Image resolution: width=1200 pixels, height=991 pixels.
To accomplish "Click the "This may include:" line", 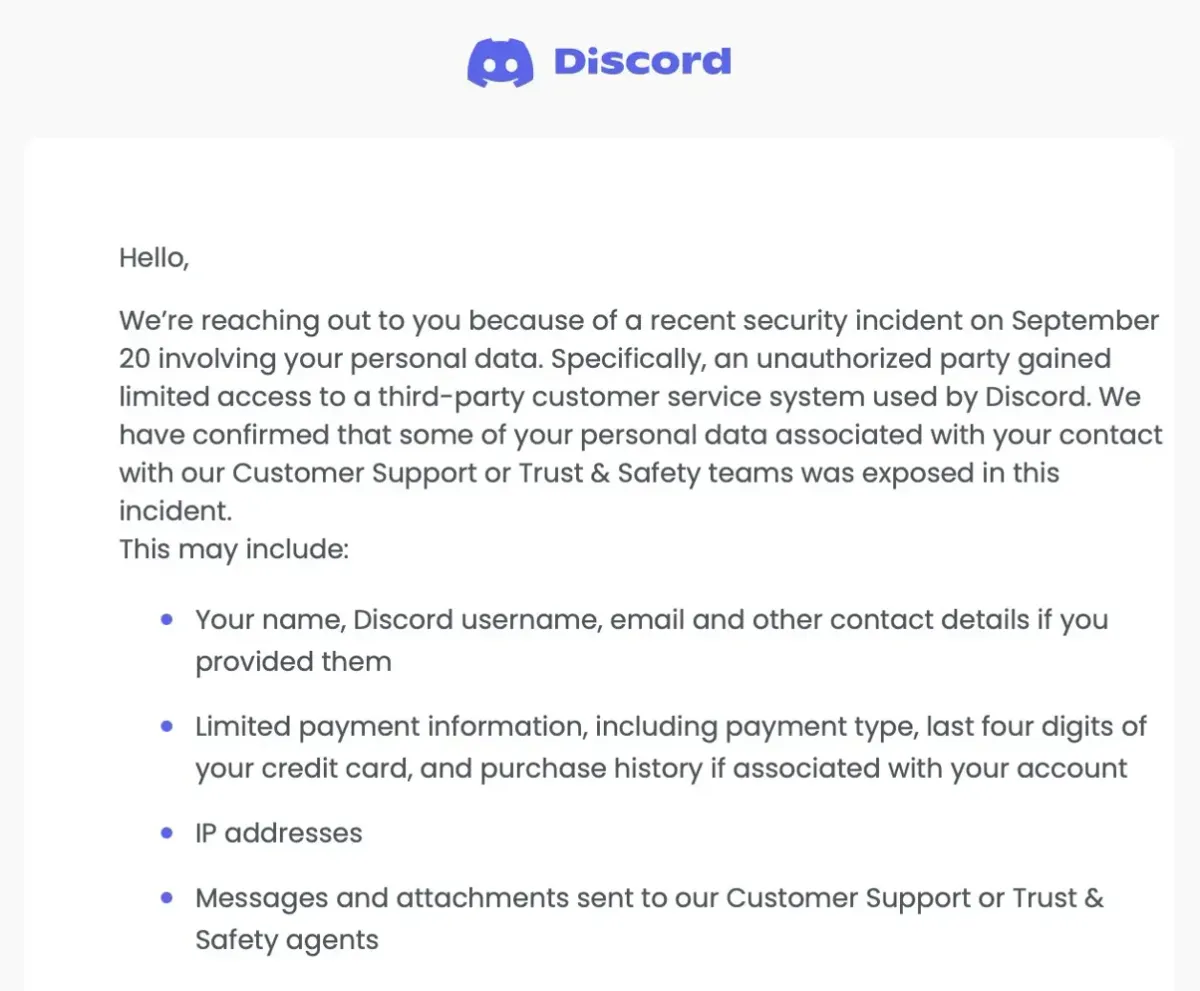I will coord(233,549).
